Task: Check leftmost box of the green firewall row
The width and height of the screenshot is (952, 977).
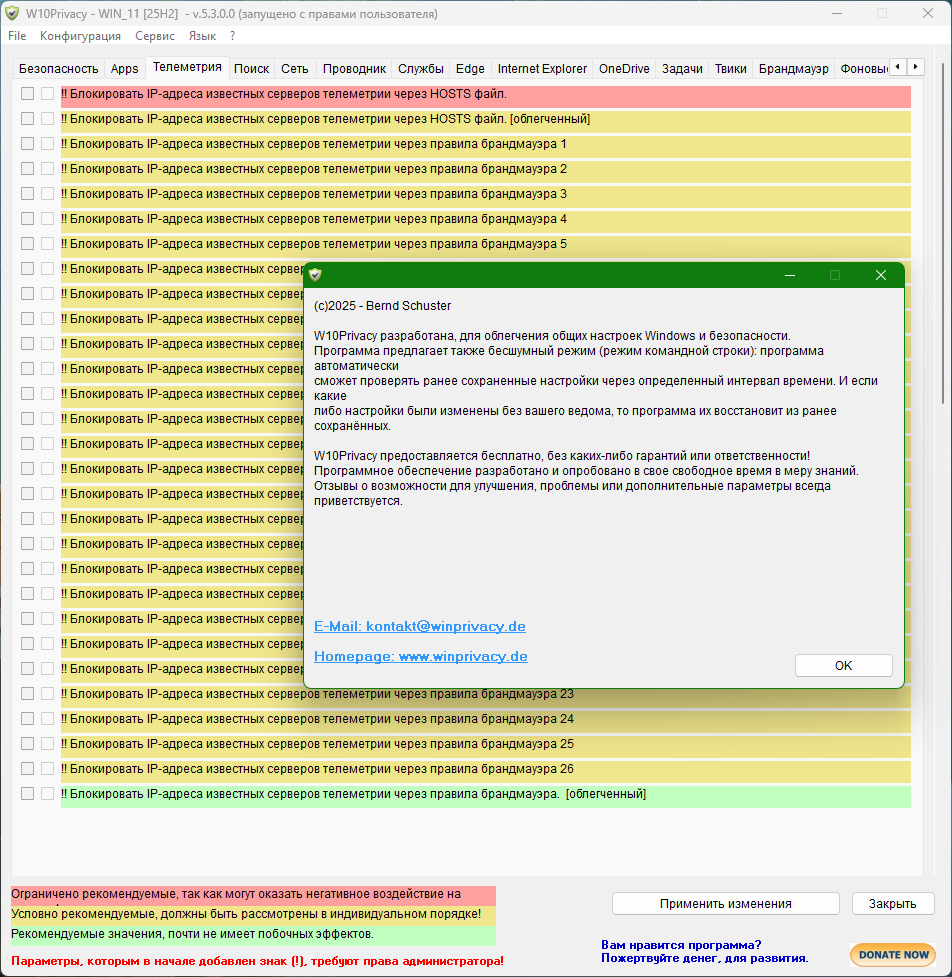Action: [28, 794]
